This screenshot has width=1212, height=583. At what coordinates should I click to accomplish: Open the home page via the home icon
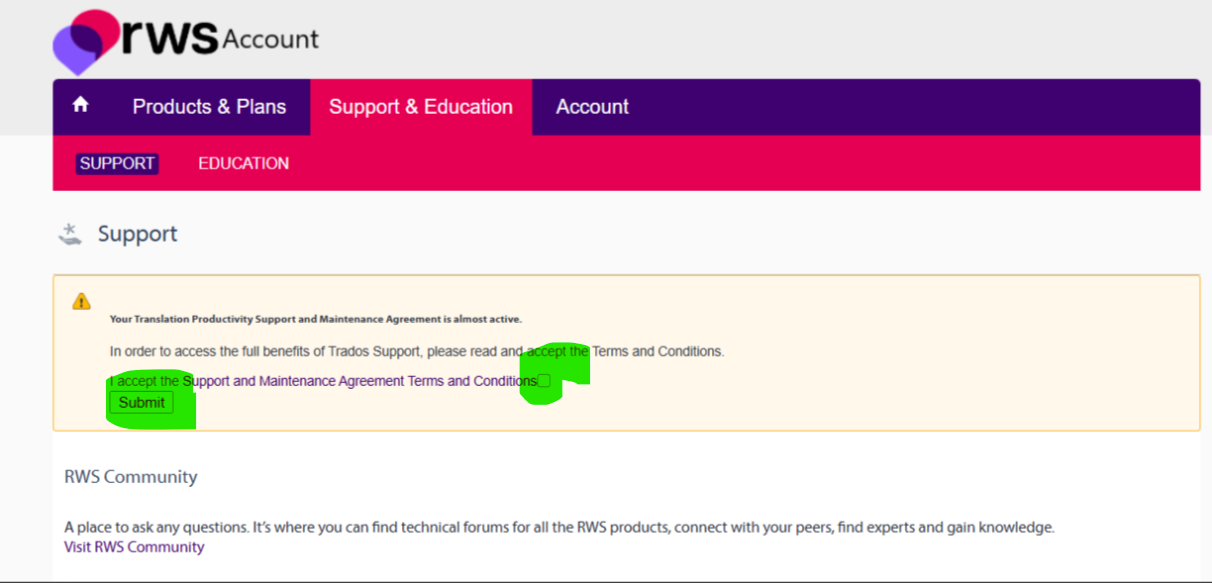(80, 106)
